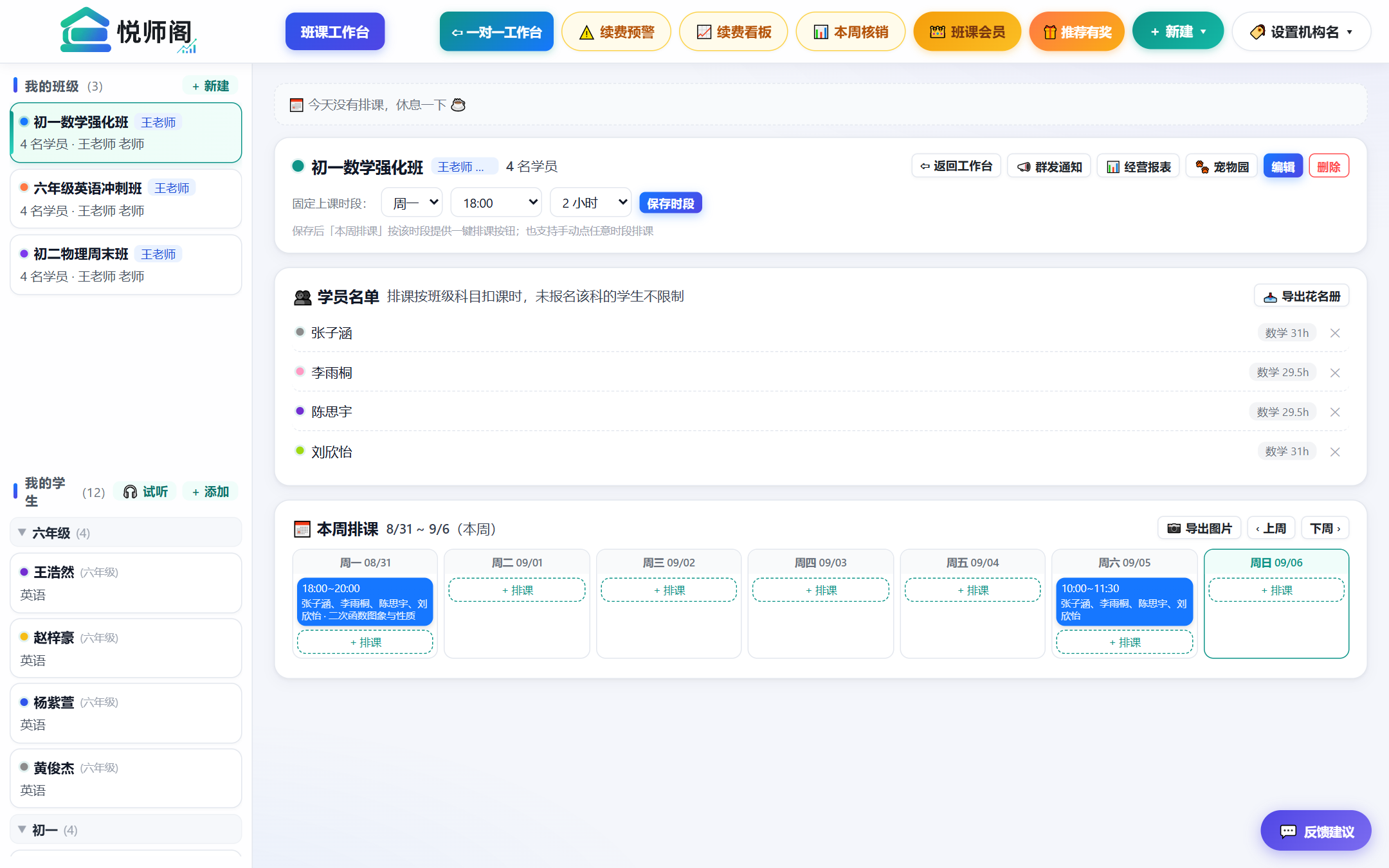This screenshot has width=1389, height=868.
Task: Click student name 陈思宇
Action: [x=332, y=412]
